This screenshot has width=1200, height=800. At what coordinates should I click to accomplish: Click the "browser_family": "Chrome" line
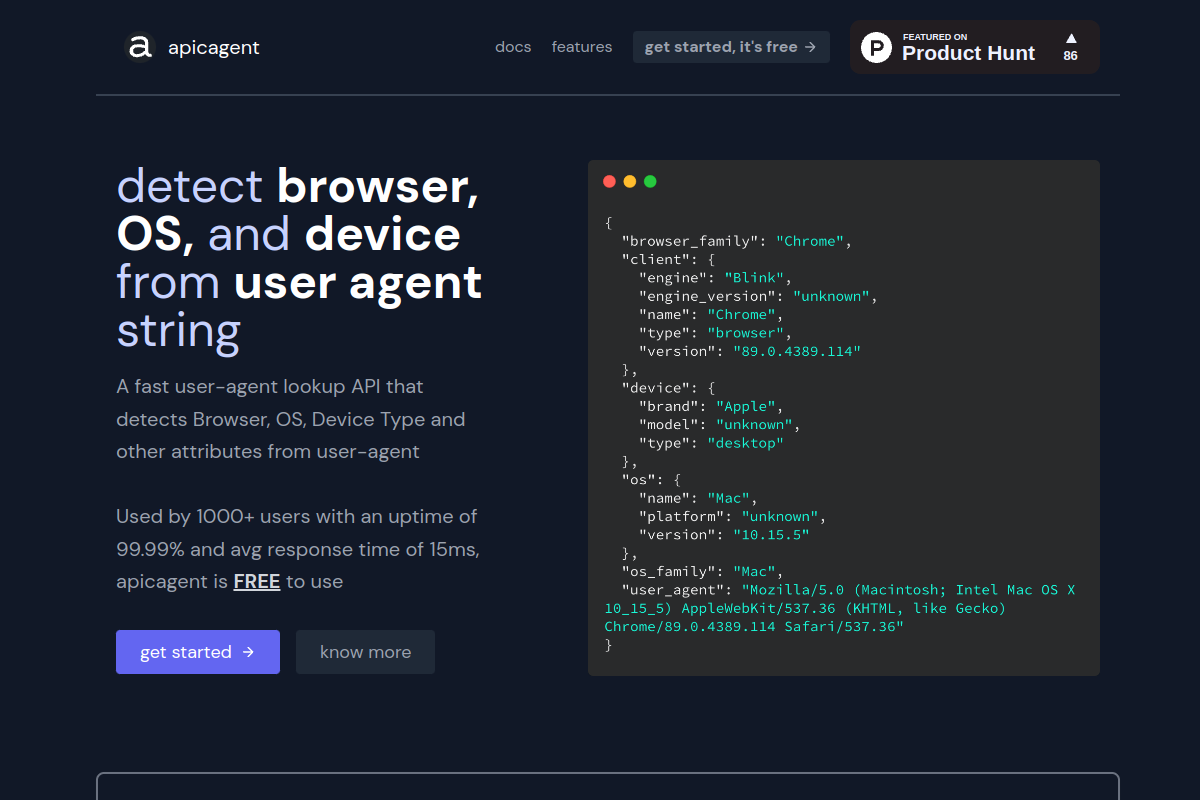pos(736,241)
